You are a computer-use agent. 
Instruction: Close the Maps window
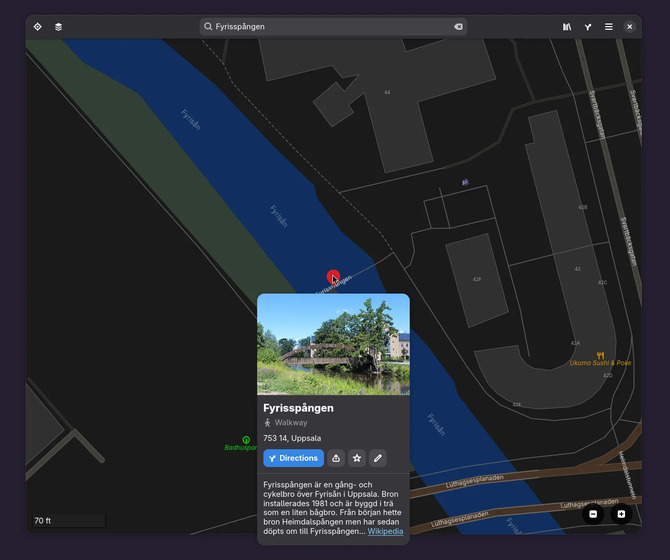630,27
